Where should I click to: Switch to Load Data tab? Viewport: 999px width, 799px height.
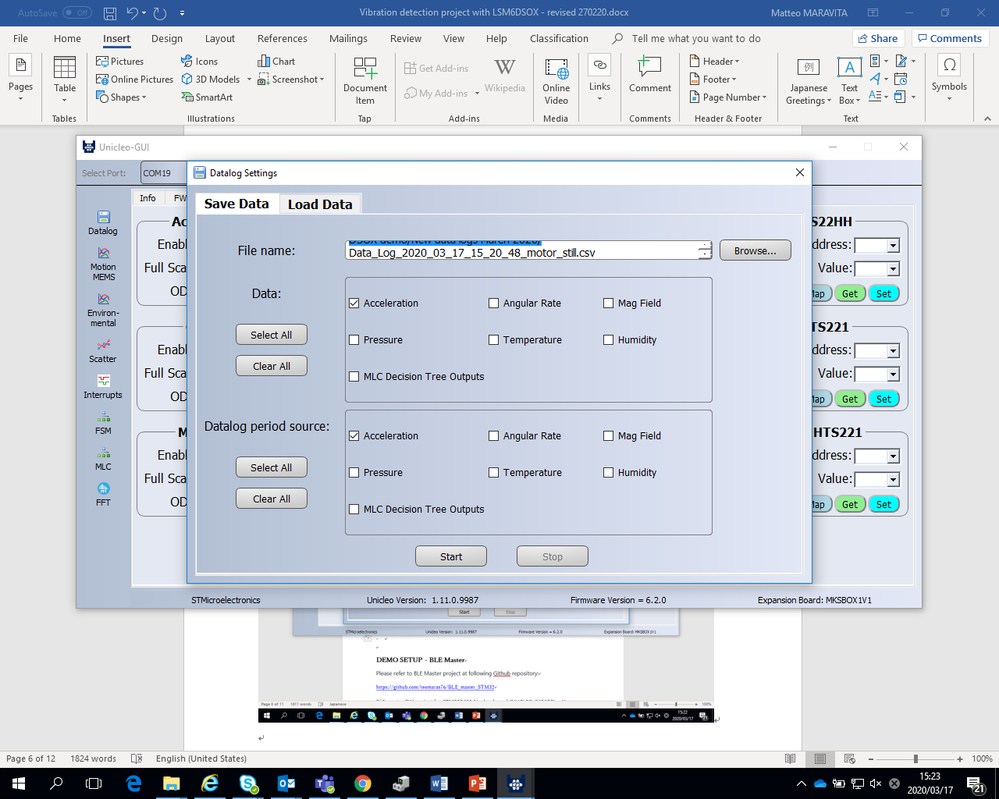click(x=320, y=205)
